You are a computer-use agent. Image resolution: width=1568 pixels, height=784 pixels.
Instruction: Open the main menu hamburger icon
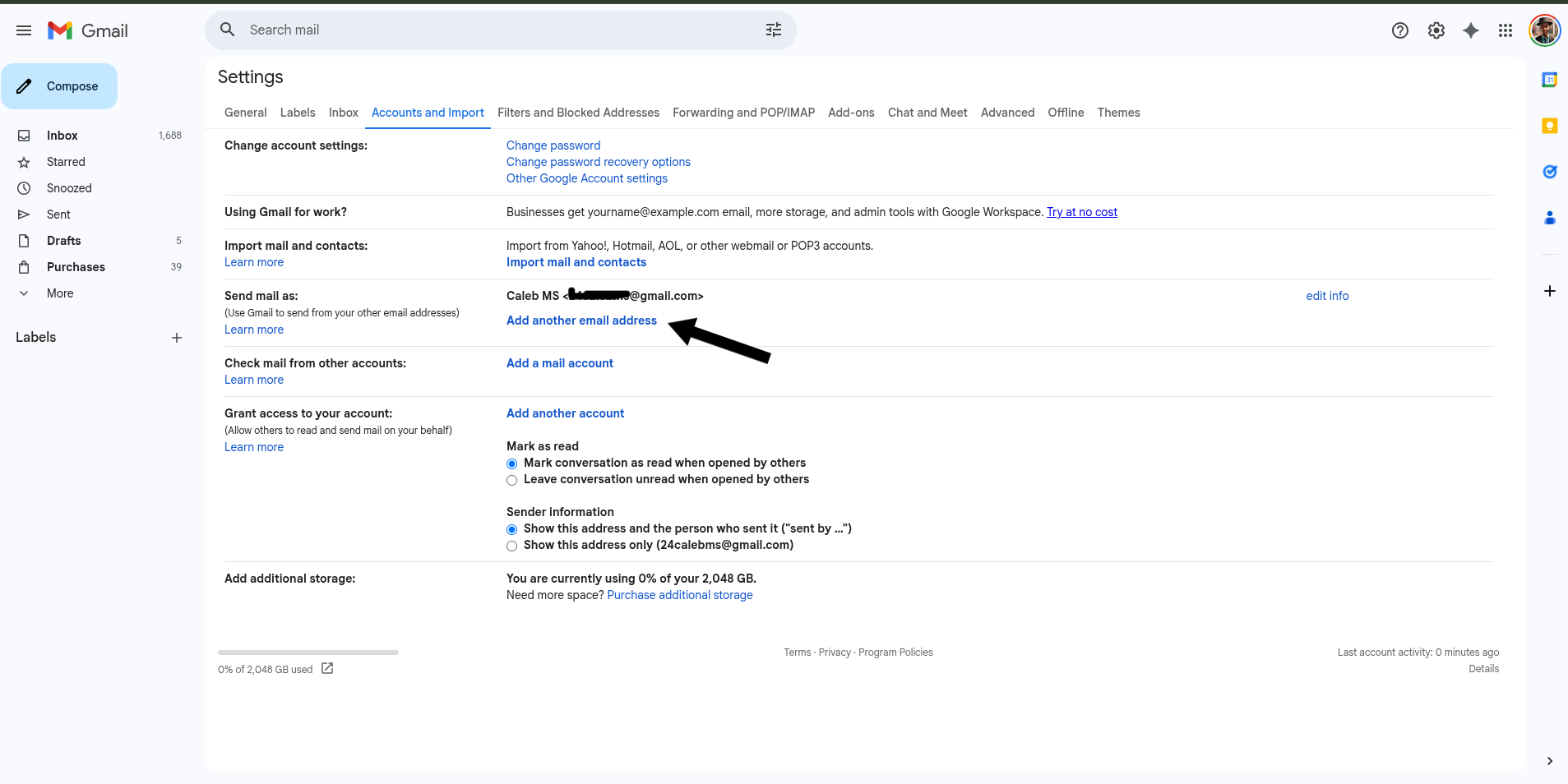24,30
